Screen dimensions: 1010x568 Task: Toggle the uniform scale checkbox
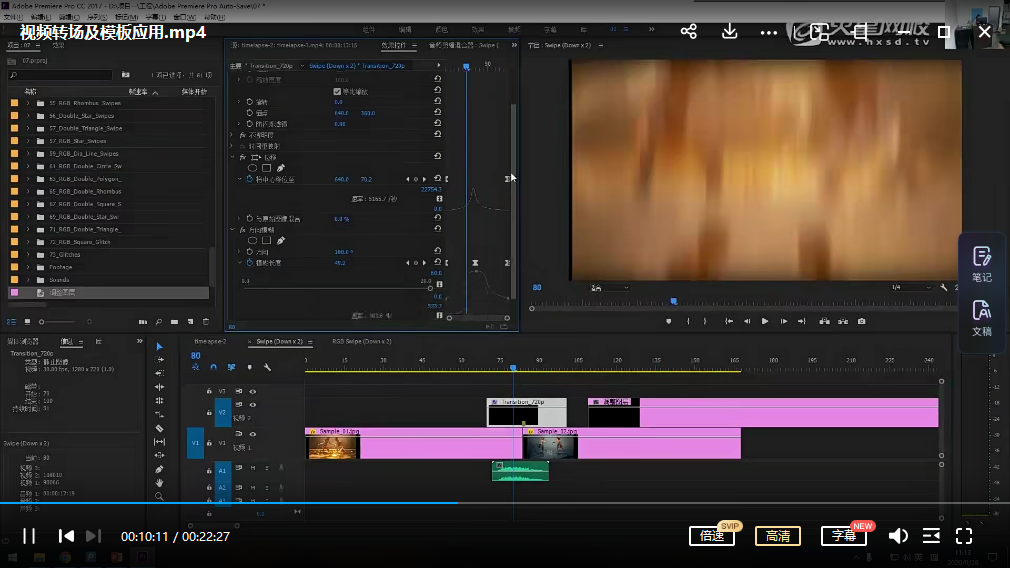(337, 91)
